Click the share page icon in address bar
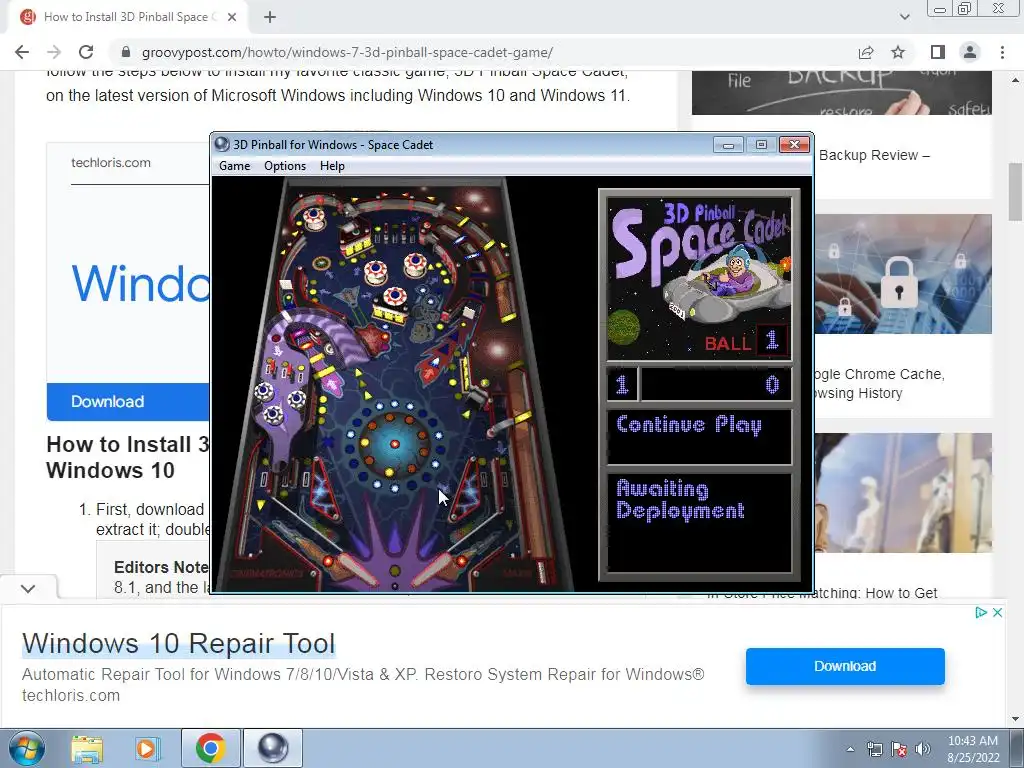The width and height of the screenshot is (1024, 768). coord(866,52)
